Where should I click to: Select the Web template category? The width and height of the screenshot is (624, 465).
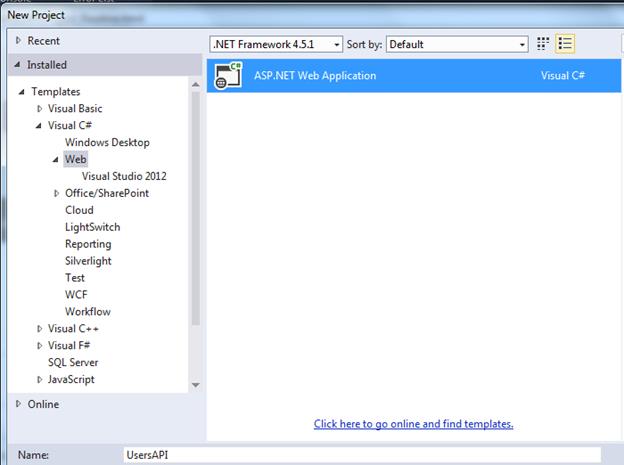[x=76, y=159]
